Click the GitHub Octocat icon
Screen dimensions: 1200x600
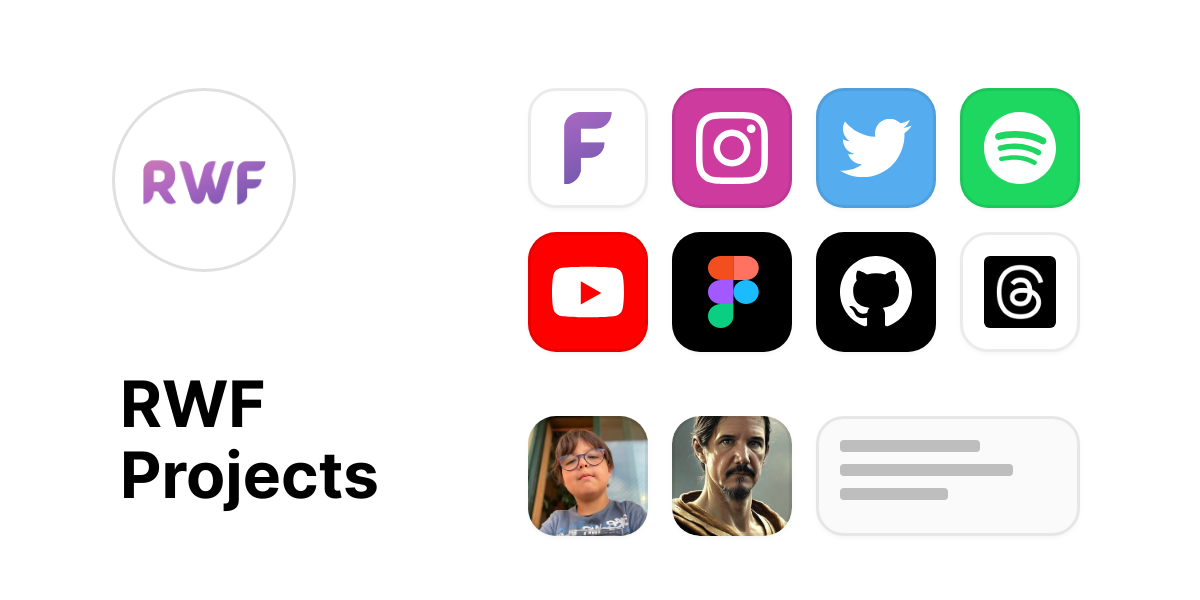876,292
